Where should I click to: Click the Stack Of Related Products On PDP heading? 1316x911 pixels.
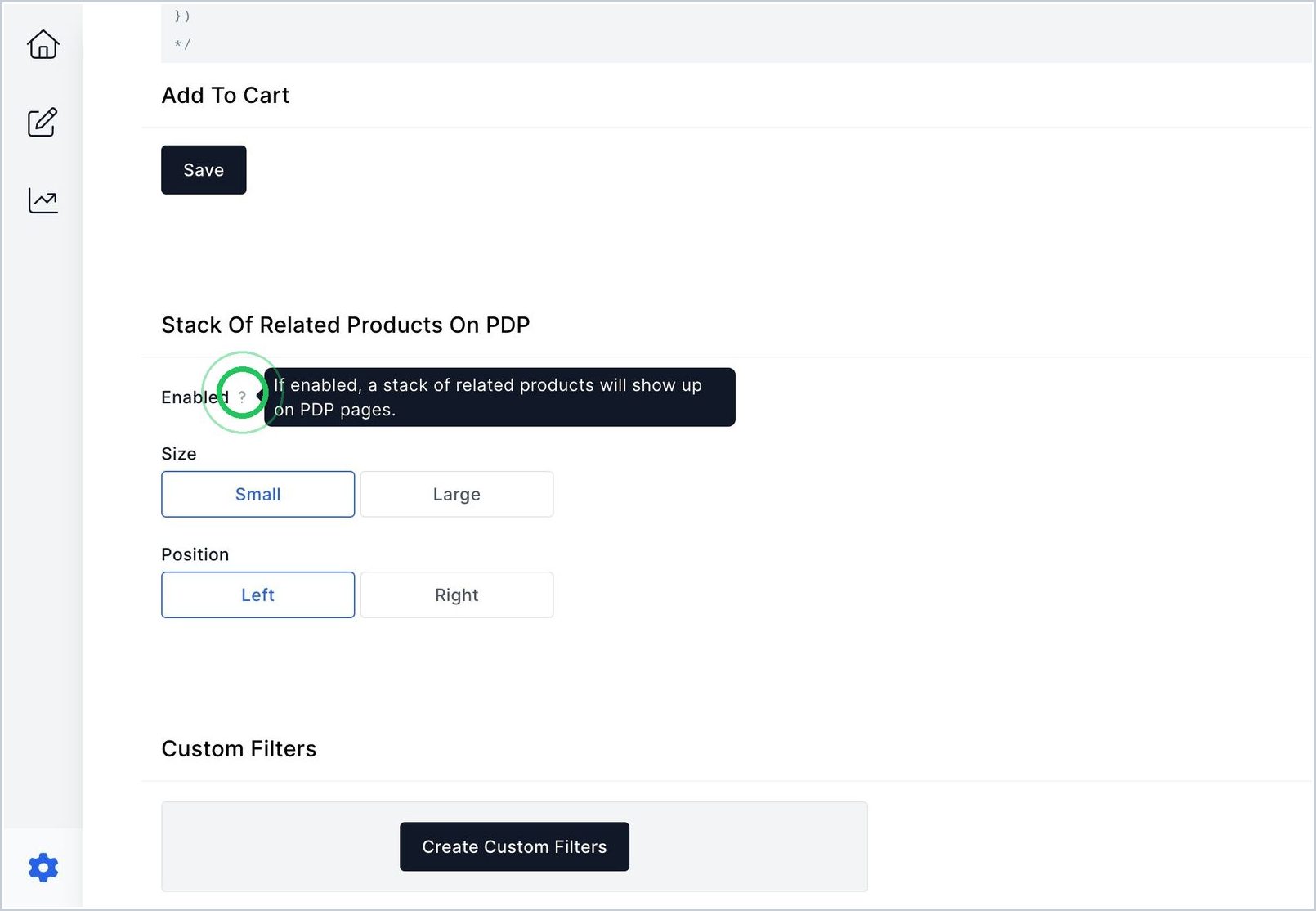tap(346, 325)
